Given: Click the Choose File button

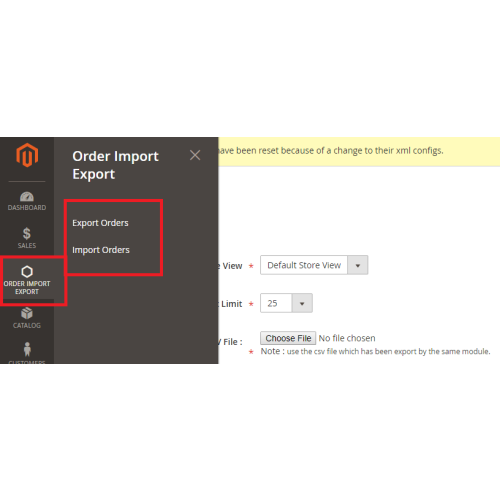Looking at the screenshot, I should [x=288, y=338].
